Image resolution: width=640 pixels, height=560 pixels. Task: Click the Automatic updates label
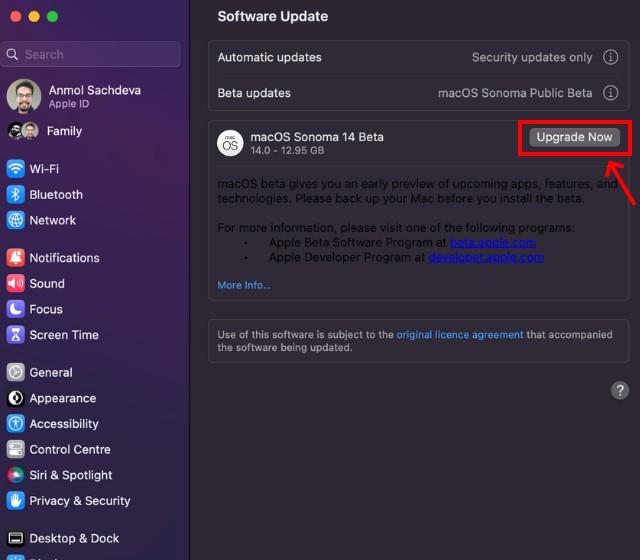coord(269,57)
